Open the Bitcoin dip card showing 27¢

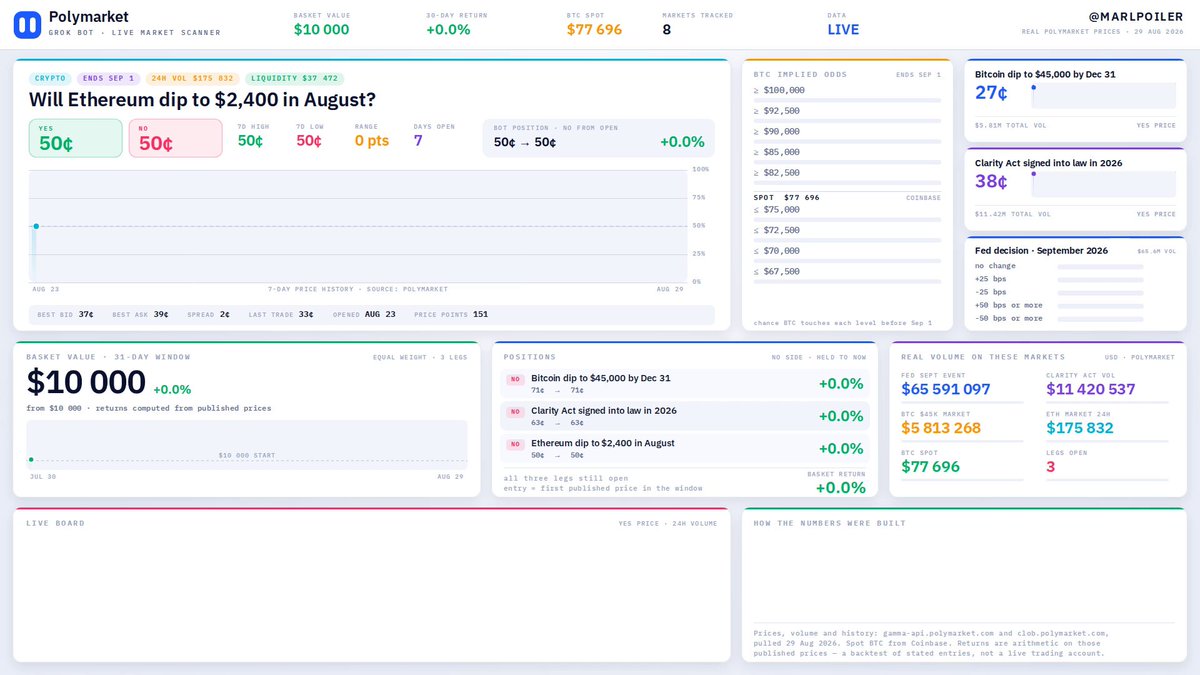coord(1075,100)
